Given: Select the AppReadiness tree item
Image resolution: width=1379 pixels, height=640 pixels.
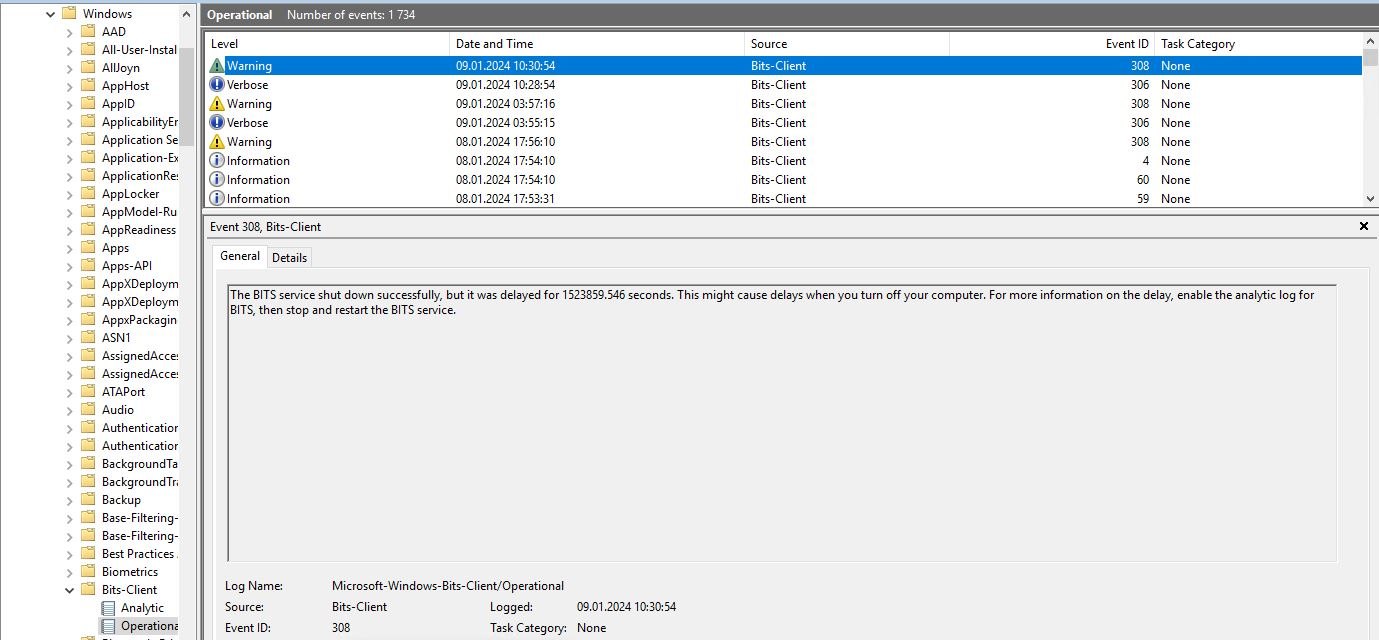Looking at the screenshot, I should 139,230.
